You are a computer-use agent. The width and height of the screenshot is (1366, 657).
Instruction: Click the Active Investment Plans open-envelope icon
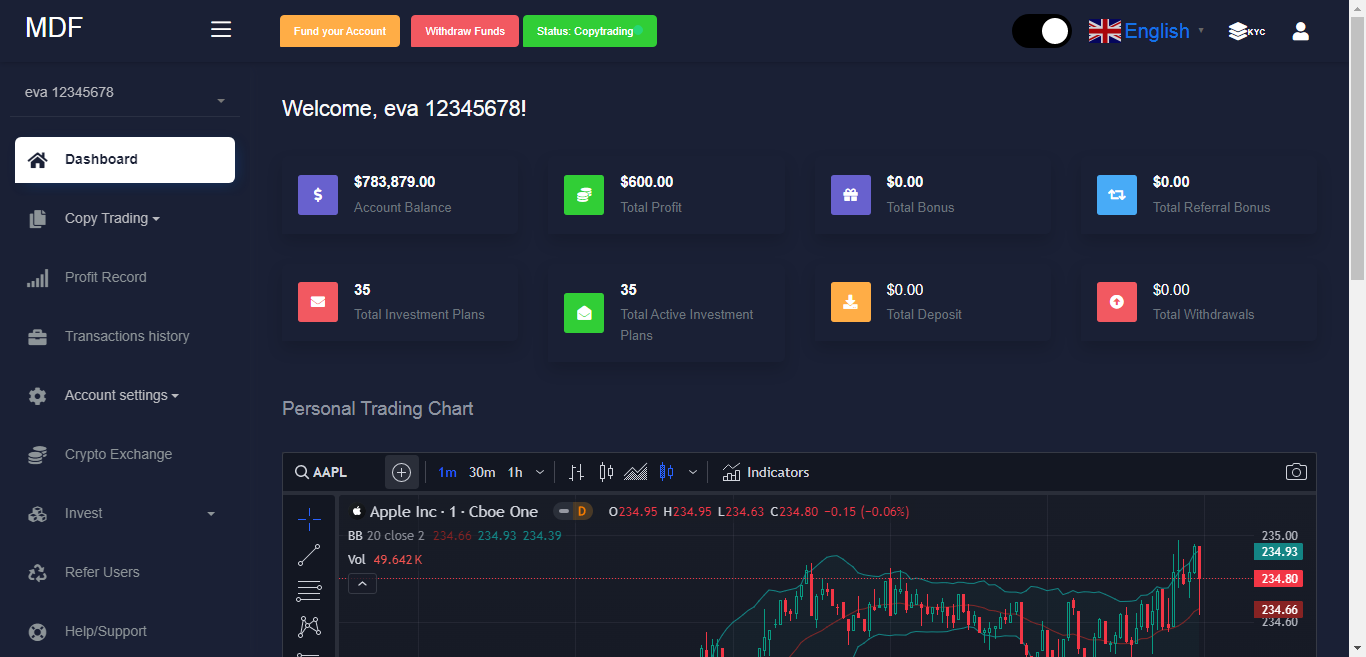(584, 312)
